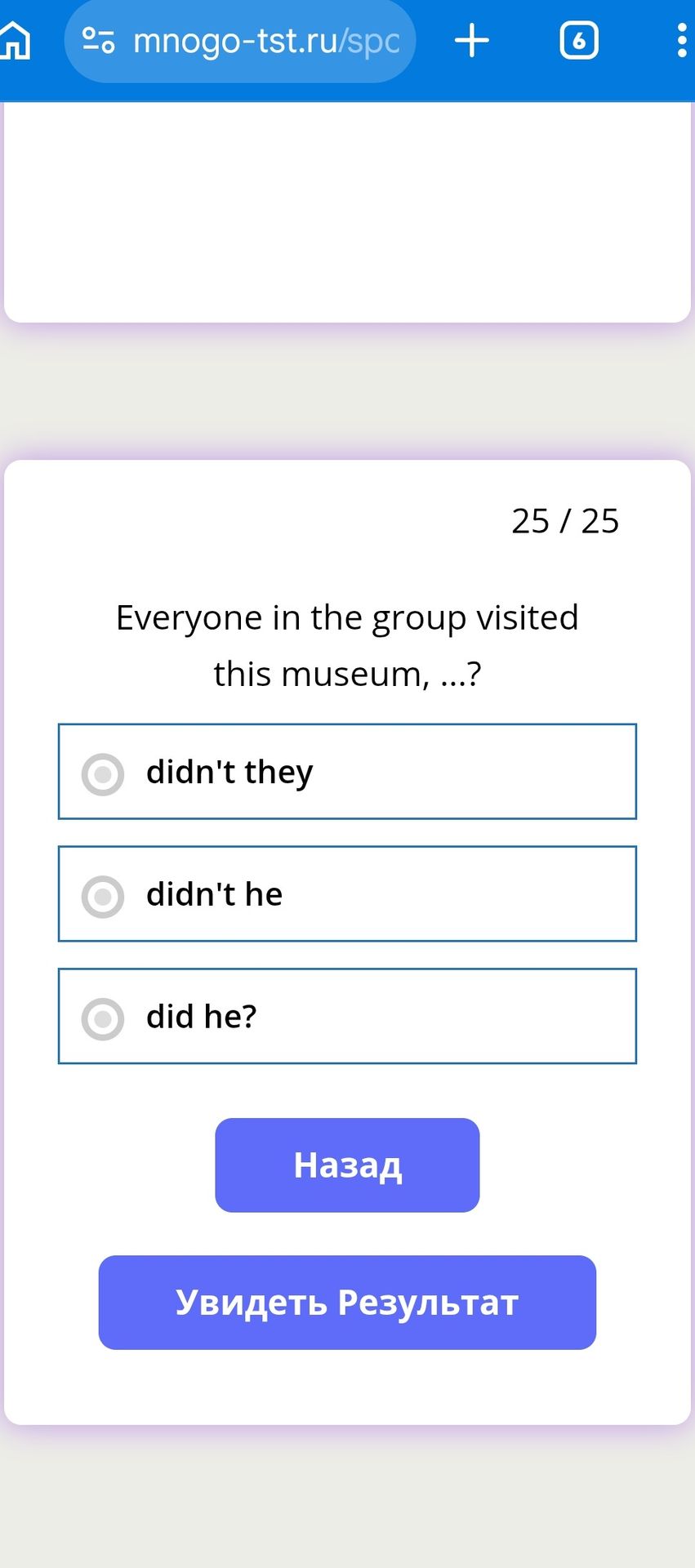Screen dimensions: 695x1568
Task: Open the tab switcher showing 6 tabs
Action: pos(579,40)
